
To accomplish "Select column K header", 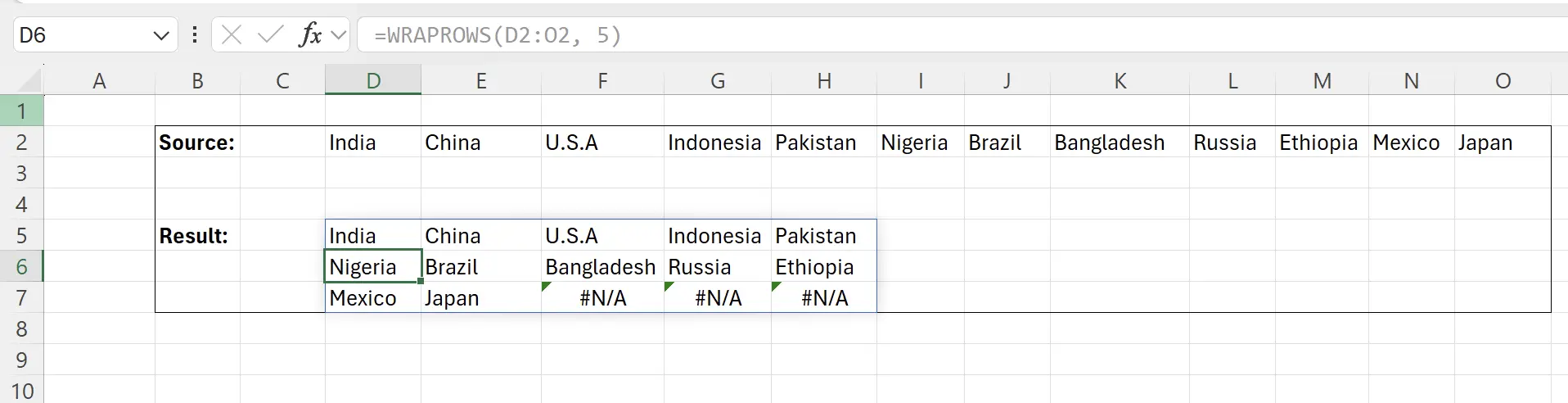I will 1120,80.
